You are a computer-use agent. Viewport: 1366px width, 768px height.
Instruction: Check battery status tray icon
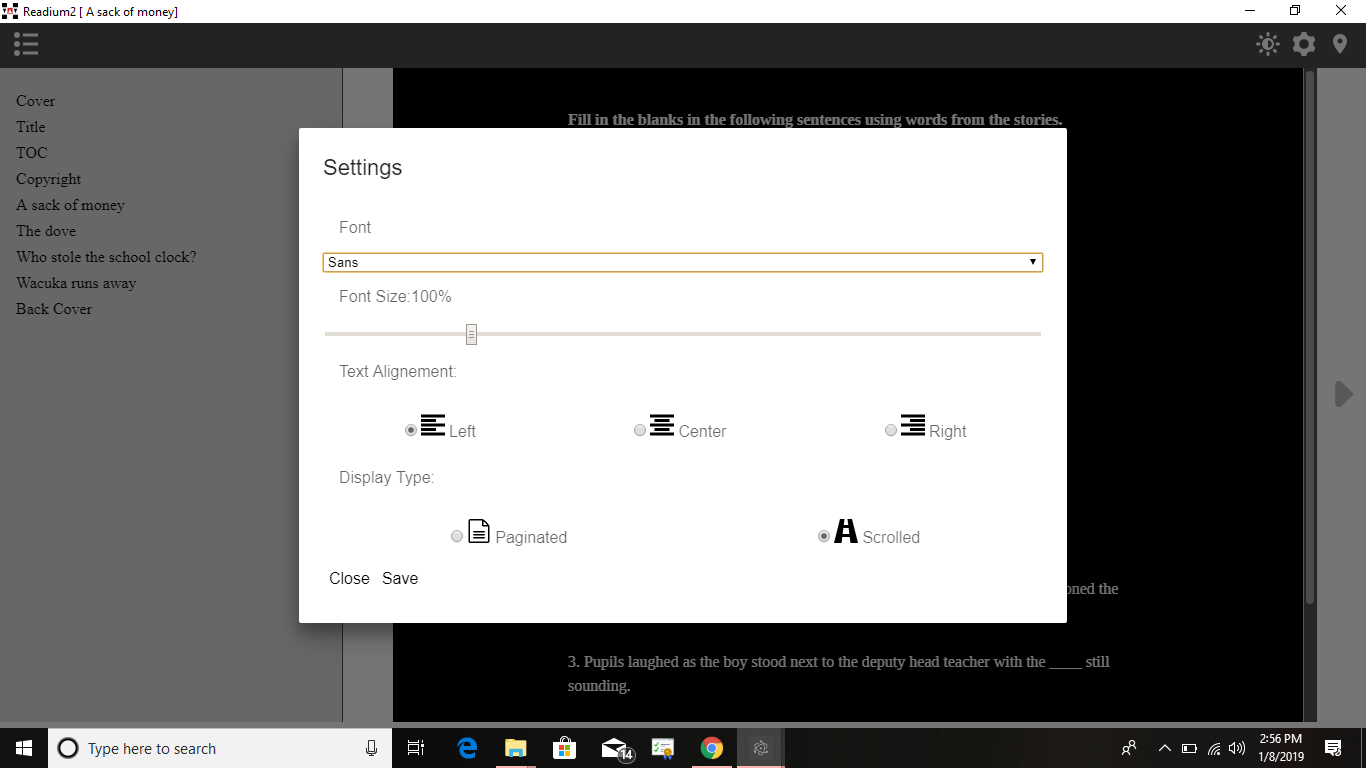click(1189, 748)
